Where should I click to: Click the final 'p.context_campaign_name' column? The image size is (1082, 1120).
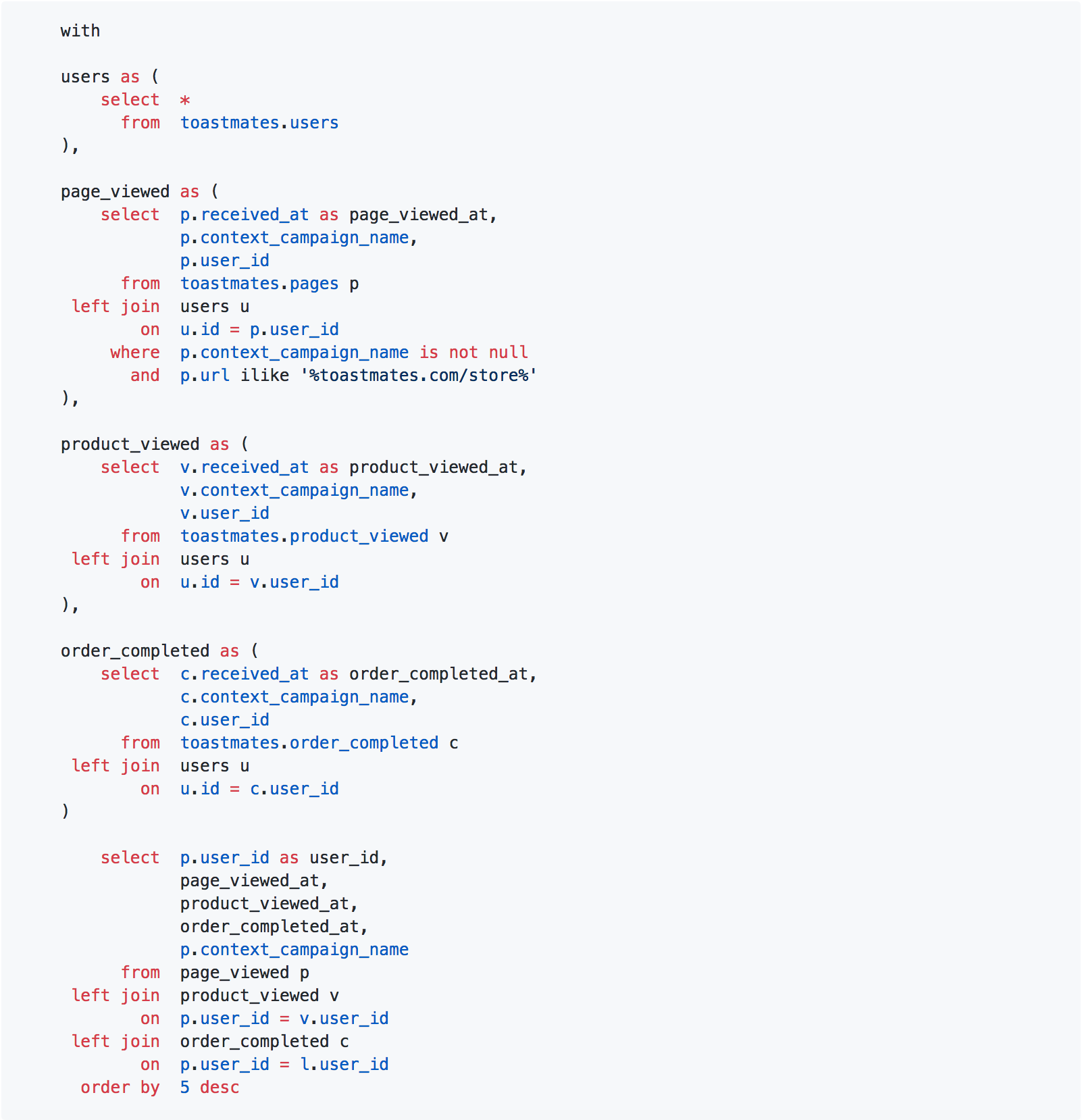coord(294,950)
